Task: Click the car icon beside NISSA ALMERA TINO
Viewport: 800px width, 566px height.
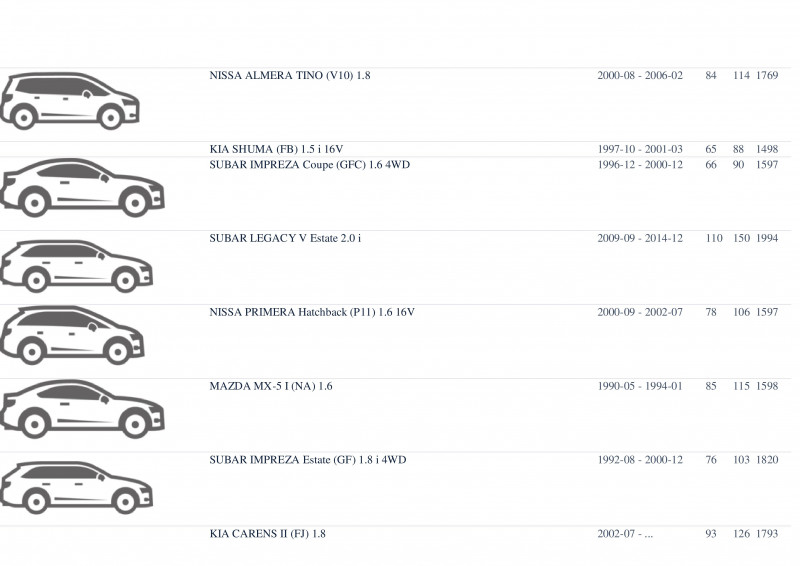Action: pyautogui.click(x=70, y=101)
